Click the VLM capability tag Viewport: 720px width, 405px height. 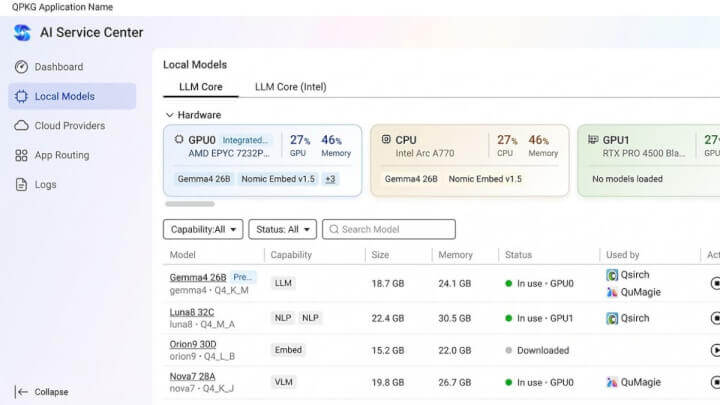pyautogui.click(x=284, y=382)
